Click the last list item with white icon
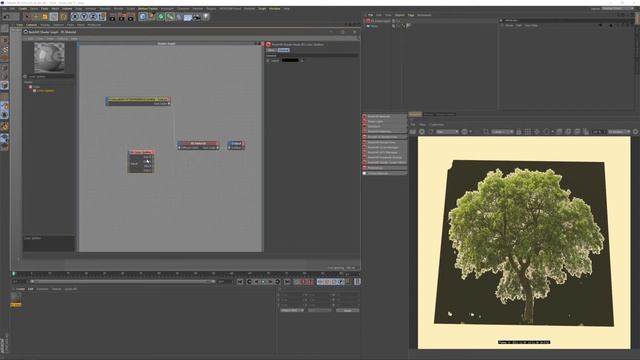The height and width of the screenshot is (360, 640). pos(384,173)
